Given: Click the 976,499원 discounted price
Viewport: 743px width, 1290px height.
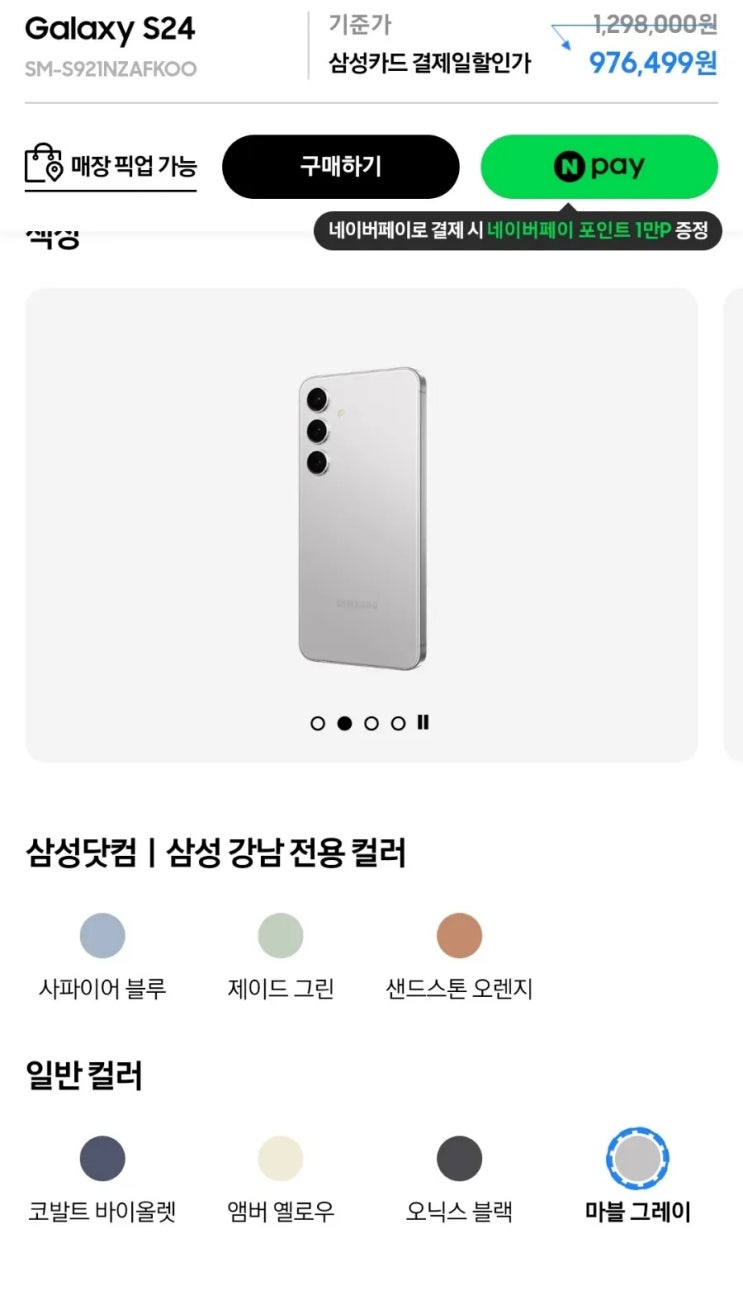Looking at the screenshot, I should click(652, 63).
